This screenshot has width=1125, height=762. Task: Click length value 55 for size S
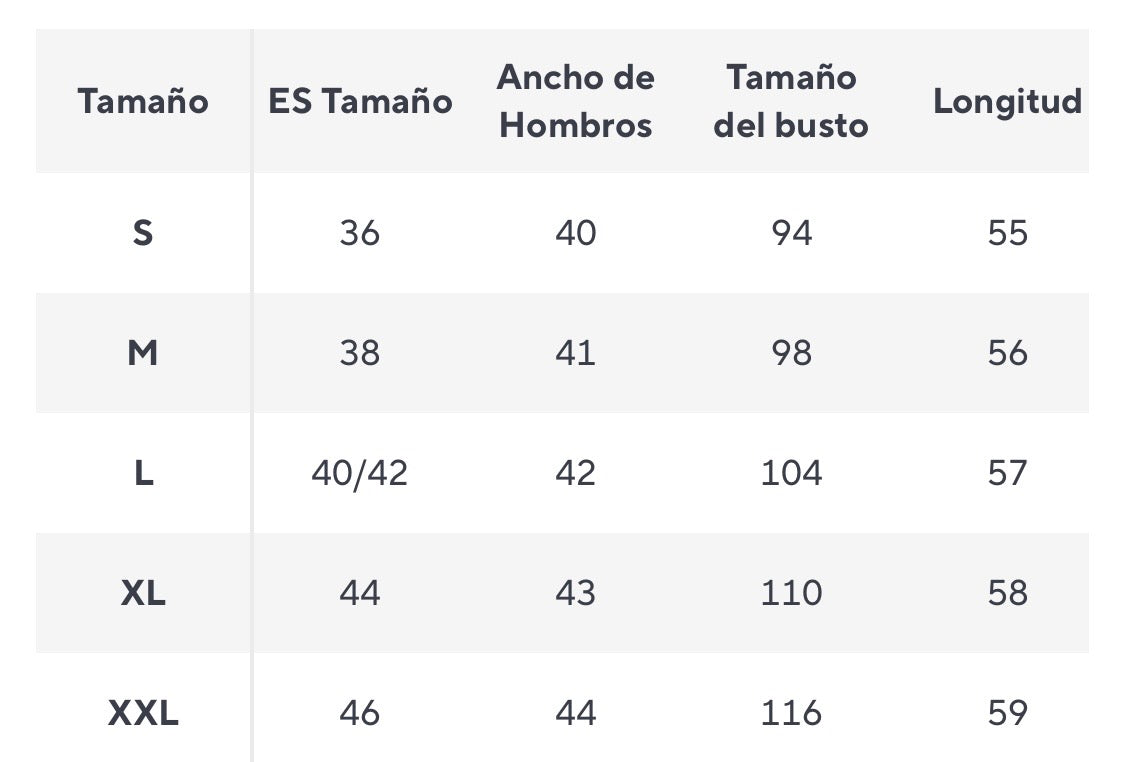point(1007,233)
